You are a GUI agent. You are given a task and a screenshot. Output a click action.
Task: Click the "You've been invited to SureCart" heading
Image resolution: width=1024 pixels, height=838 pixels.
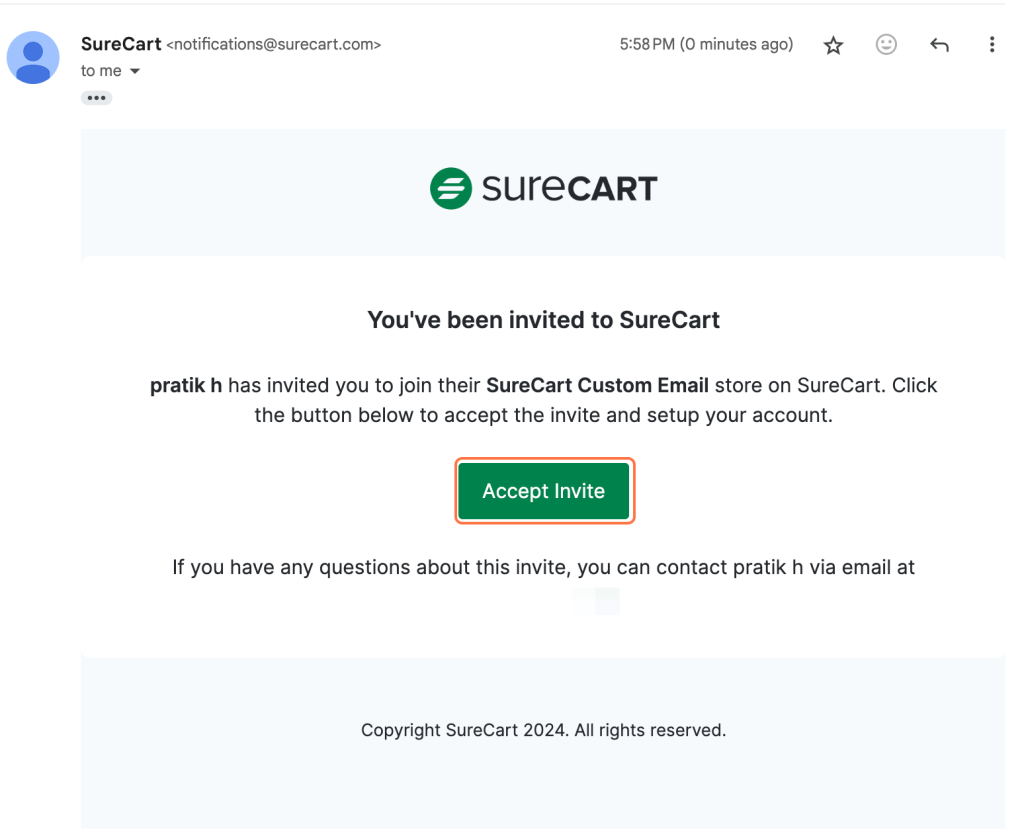tap(543, 320)
